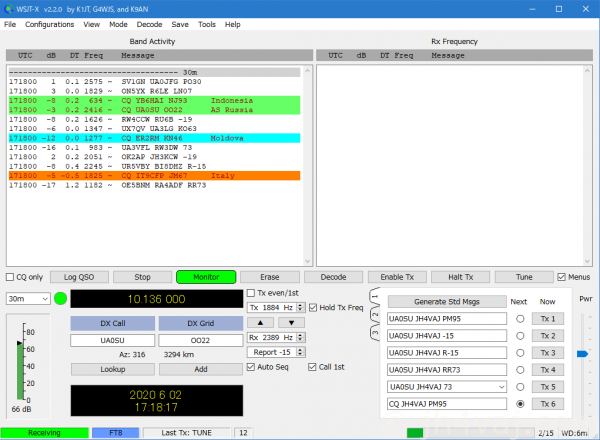Open the Decode menu
The width and height of the screenshot is (600, 440).
tap(149, 23)
